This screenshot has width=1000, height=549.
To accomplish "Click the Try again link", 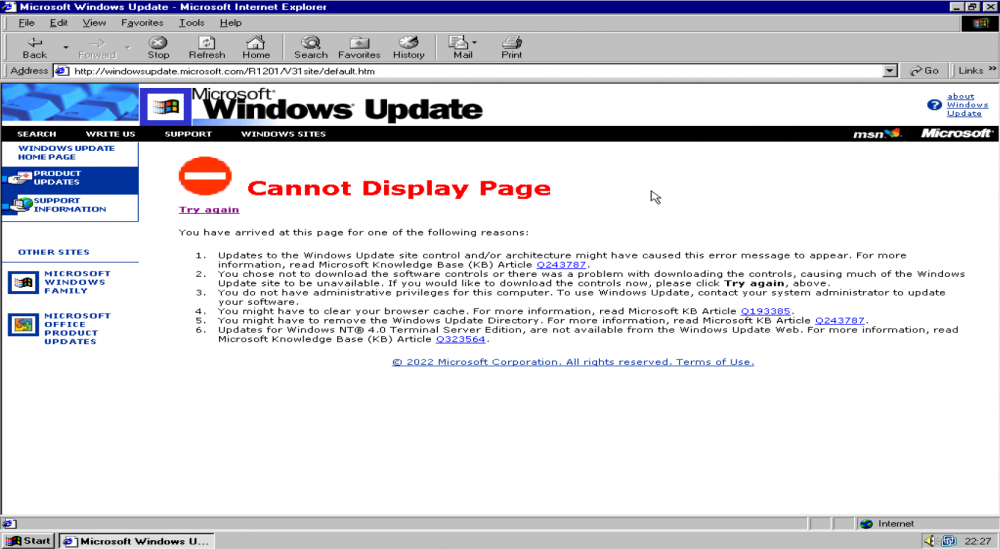I will pos(208,209).
